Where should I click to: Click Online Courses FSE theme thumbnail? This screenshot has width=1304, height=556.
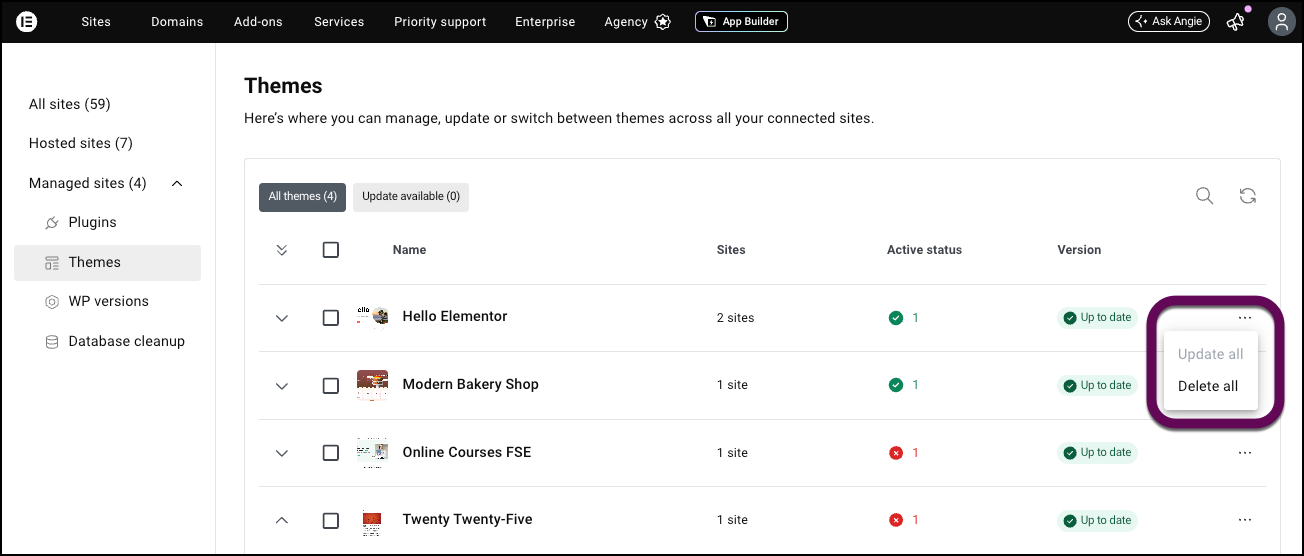pyautogui.click(x=373, y=452)
